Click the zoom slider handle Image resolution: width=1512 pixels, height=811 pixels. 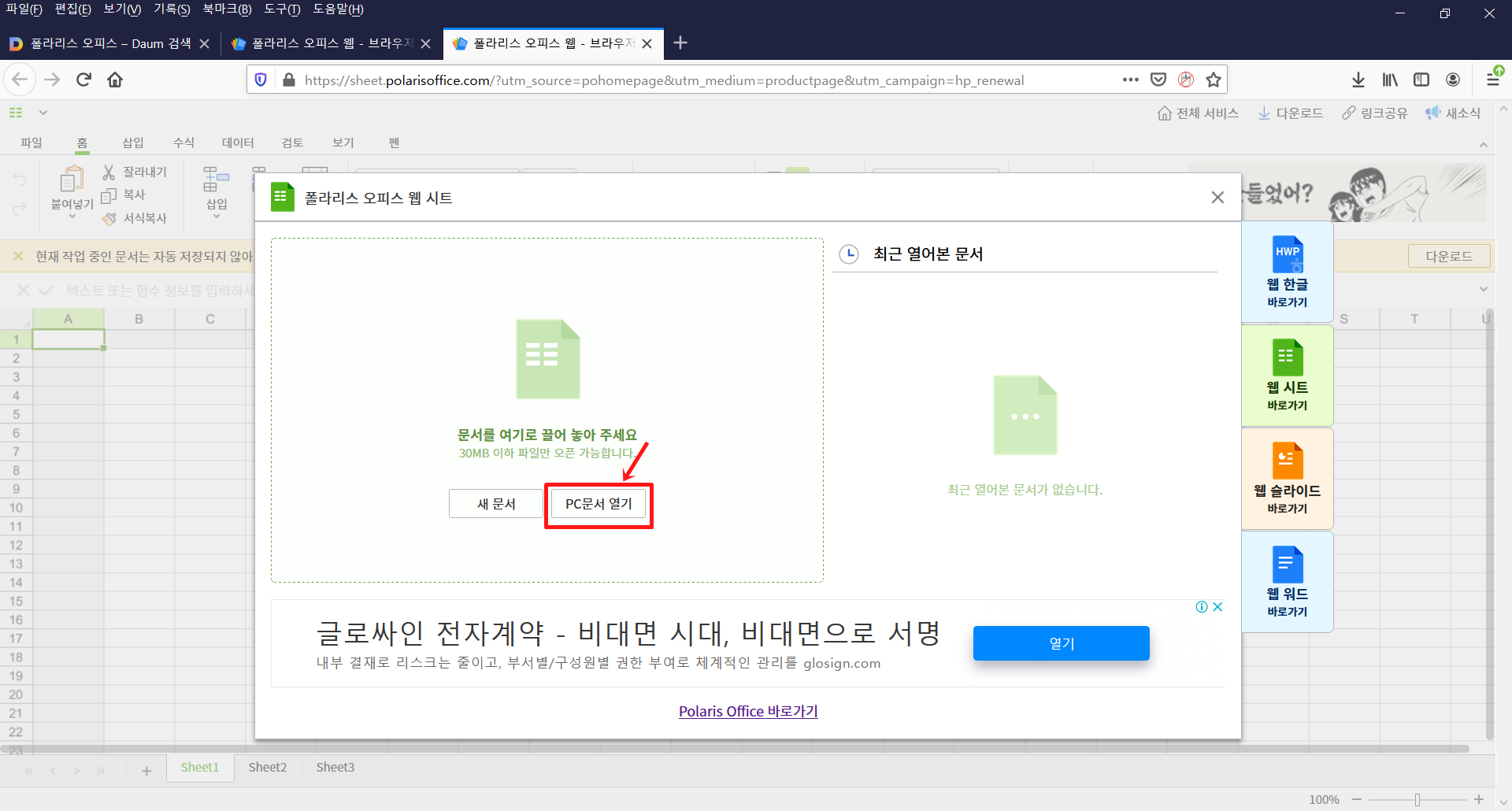(1417, 799)
